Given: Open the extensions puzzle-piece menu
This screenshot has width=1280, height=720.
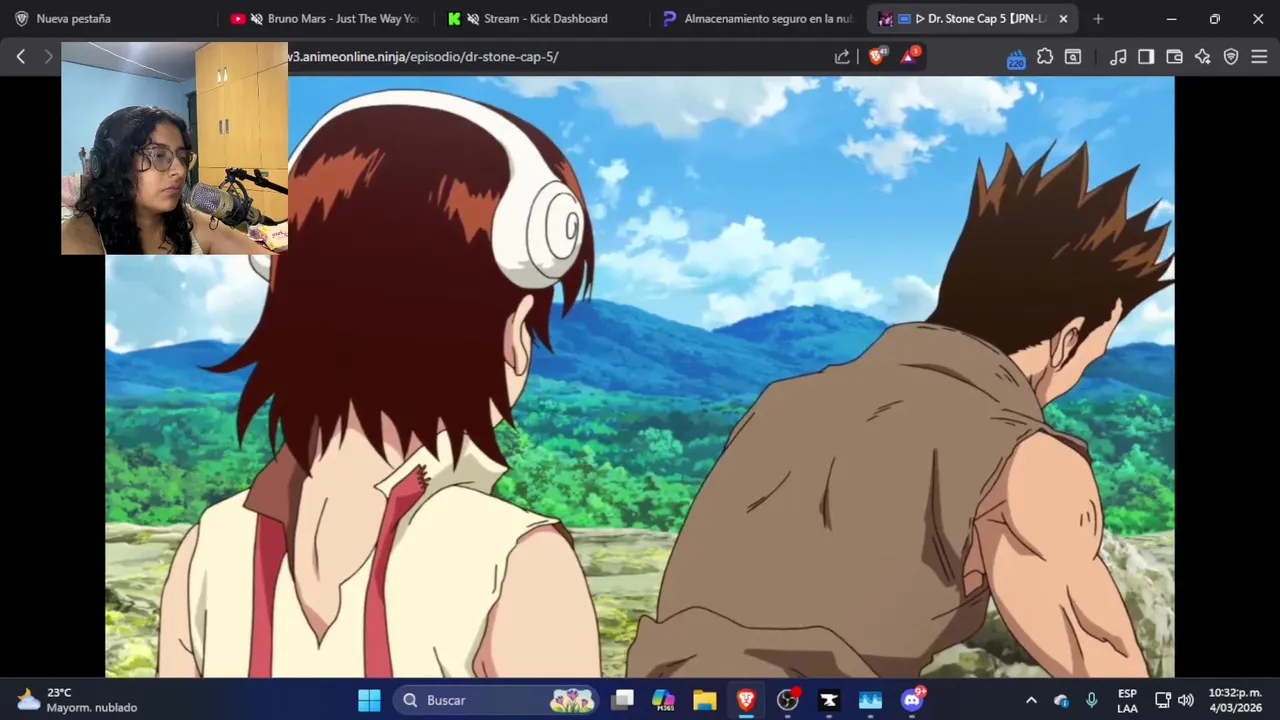Looking at the screenshot, I should 1045,57.
